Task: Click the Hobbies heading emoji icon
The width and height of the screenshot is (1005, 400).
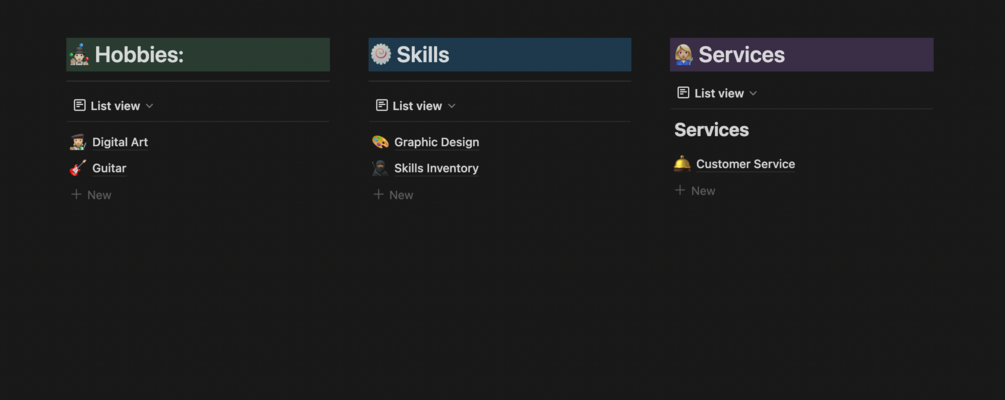Action: coord(80,55)
